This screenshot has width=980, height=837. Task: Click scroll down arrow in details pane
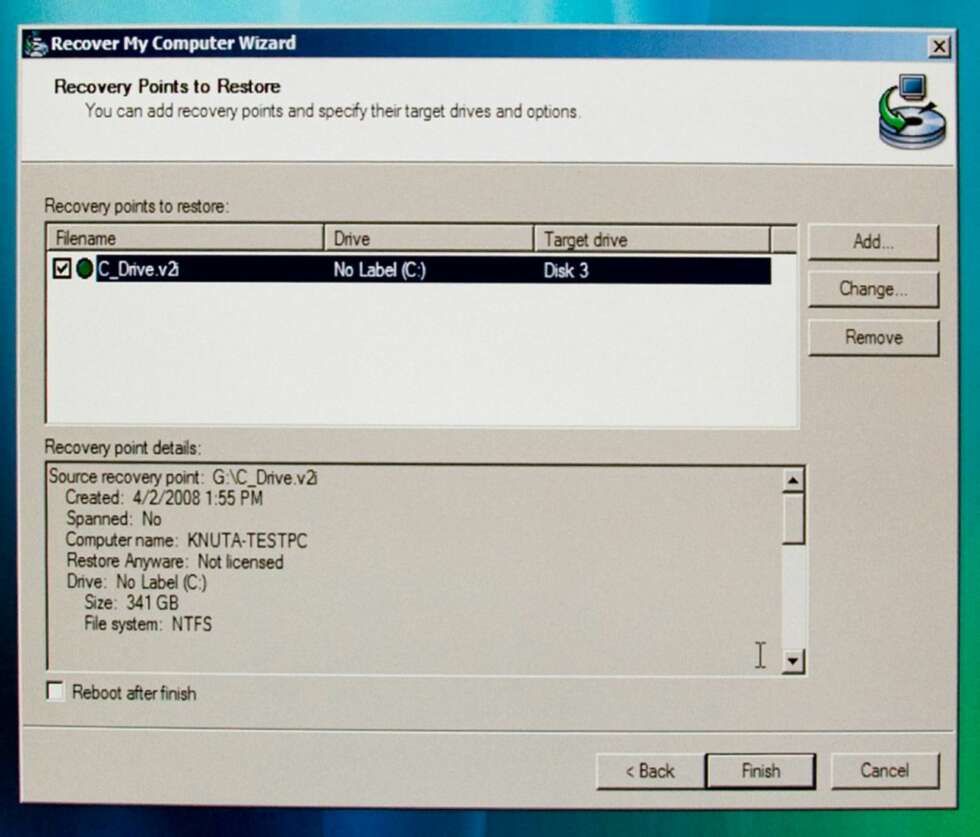pos(792,661)
